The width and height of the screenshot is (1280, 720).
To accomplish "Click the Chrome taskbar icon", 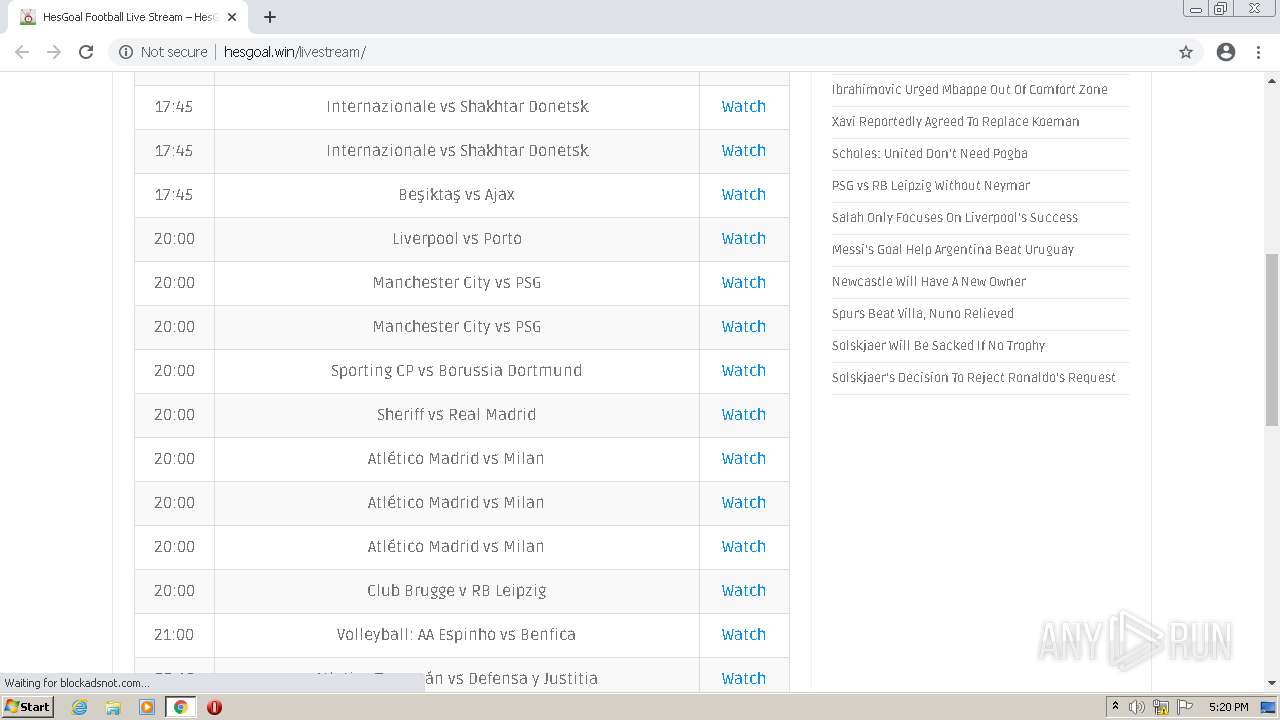I will coord(180,707).
